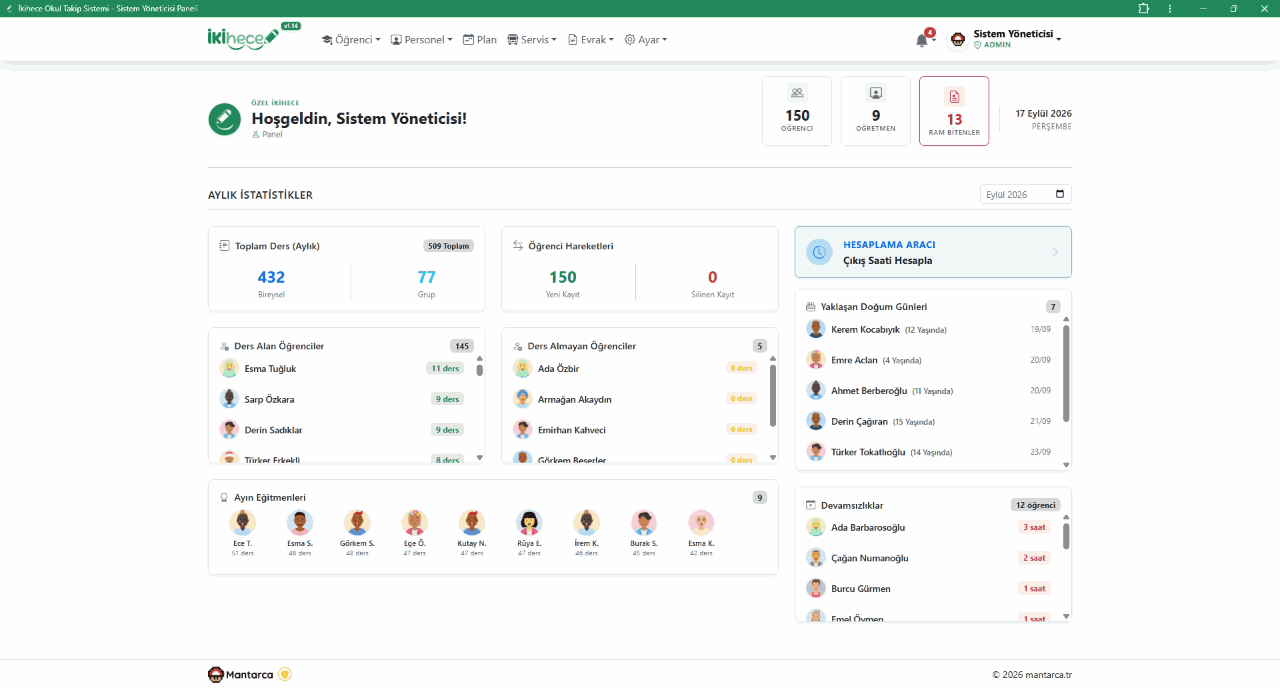Click the clock icon in Hesaplama Aracı
Screen dimensions: 1280x688
coord(819,252)
